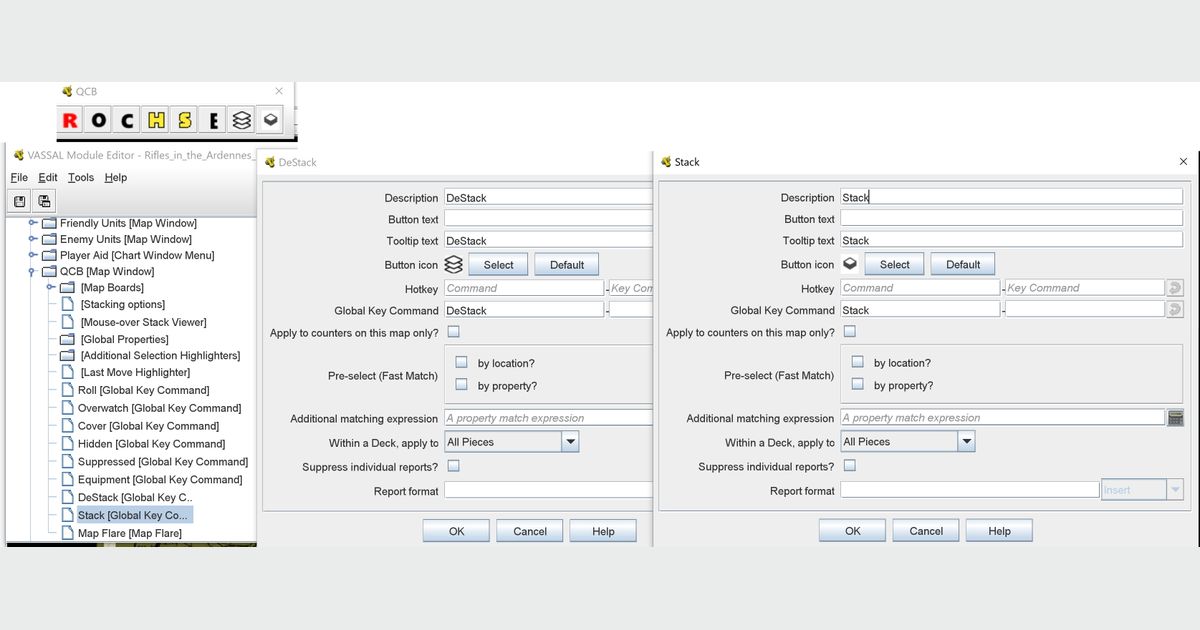Open the Help menu
This screenshot has width=1200, height=630.
point(116,177)
